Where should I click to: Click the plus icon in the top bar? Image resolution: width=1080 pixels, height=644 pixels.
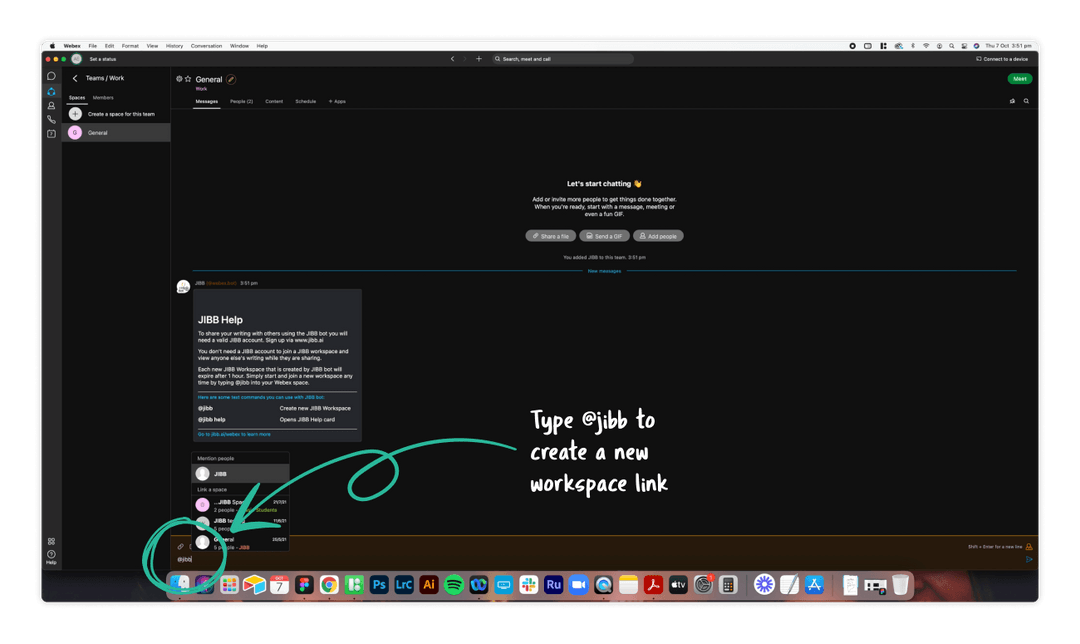[479, 59]
